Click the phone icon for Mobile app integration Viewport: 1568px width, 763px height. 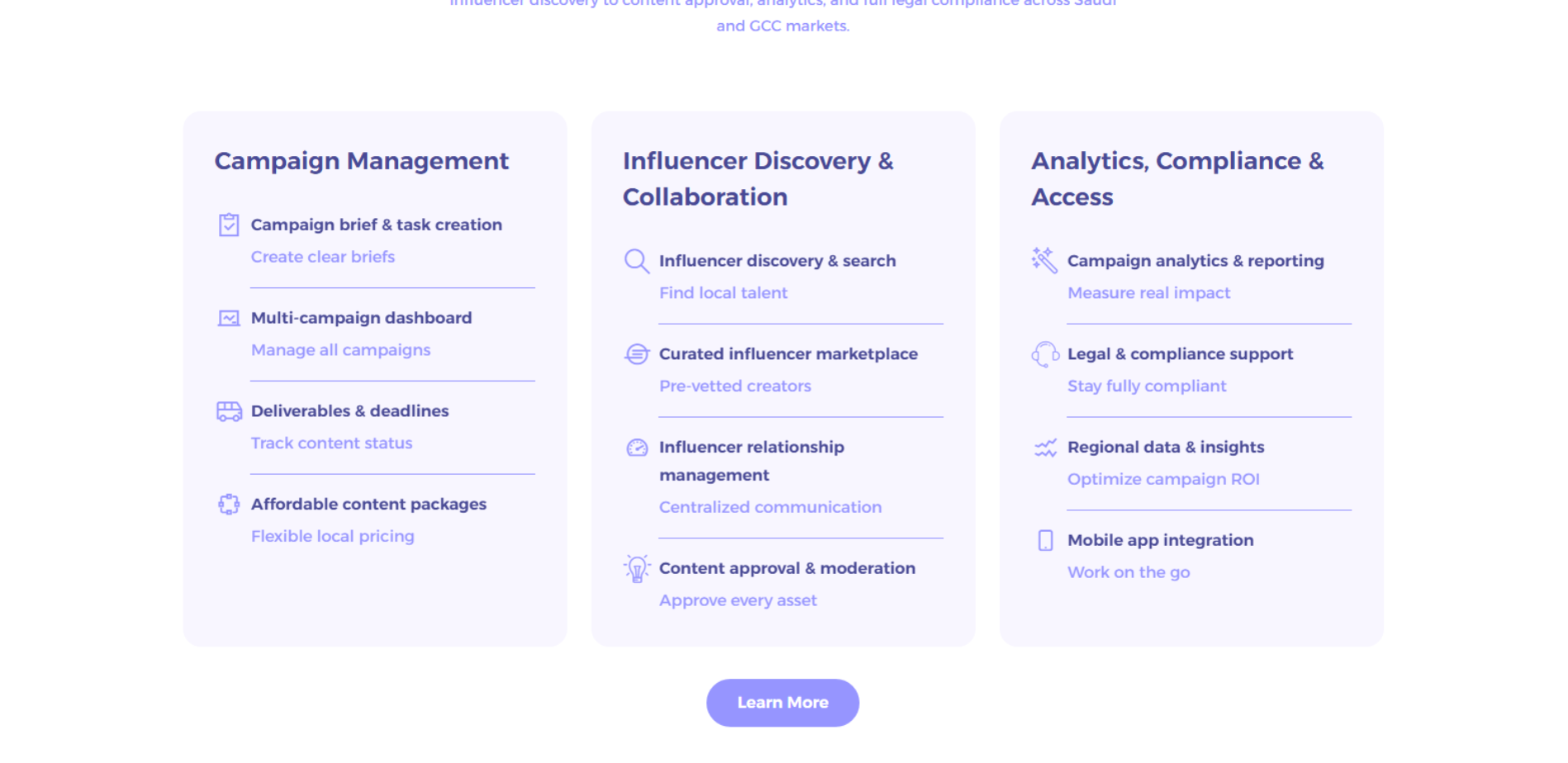tap(1045, 541)
